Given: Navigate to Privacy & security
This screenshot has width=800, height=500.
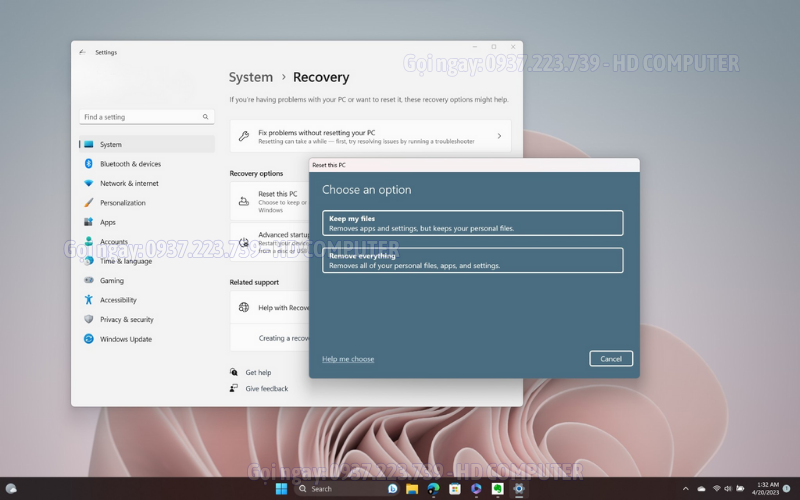Looking at the screenshot, I should click(126, 320).
